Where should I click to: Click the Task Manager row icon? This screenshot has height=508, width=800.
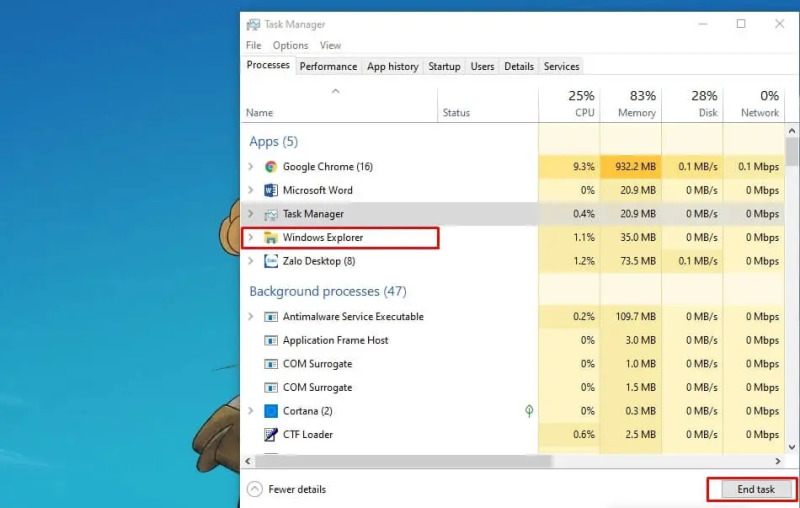[x=270, y=214]
